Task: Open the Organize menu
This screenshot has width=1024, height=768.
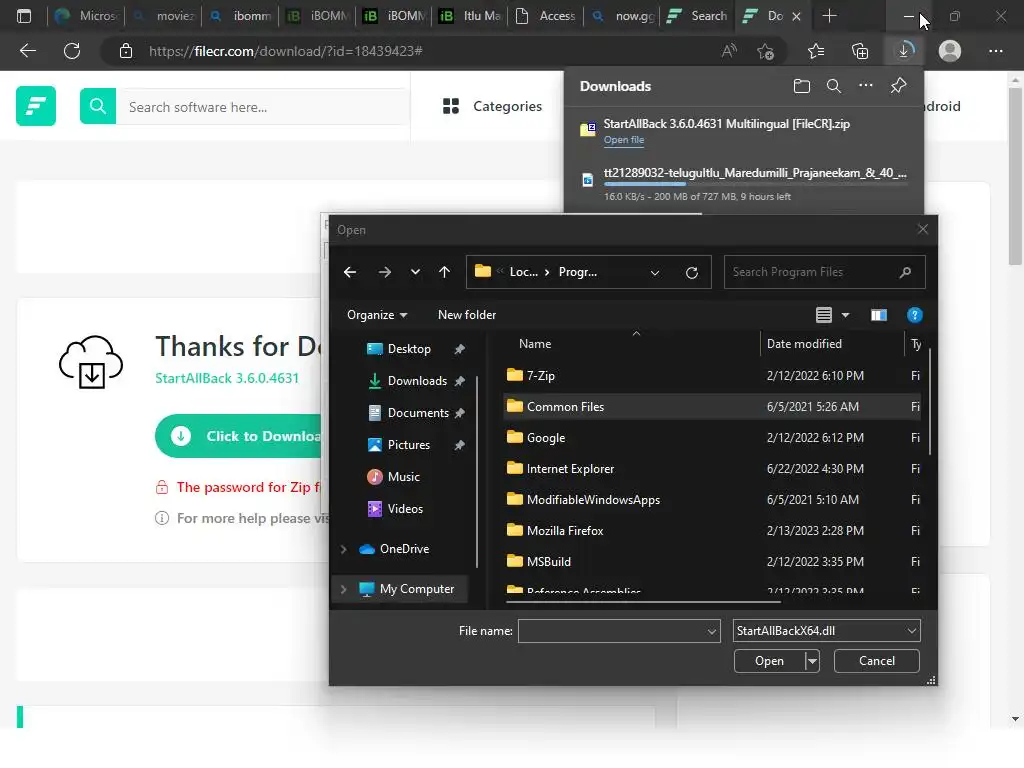Action: pyautogui.click(x=377, y=315)
